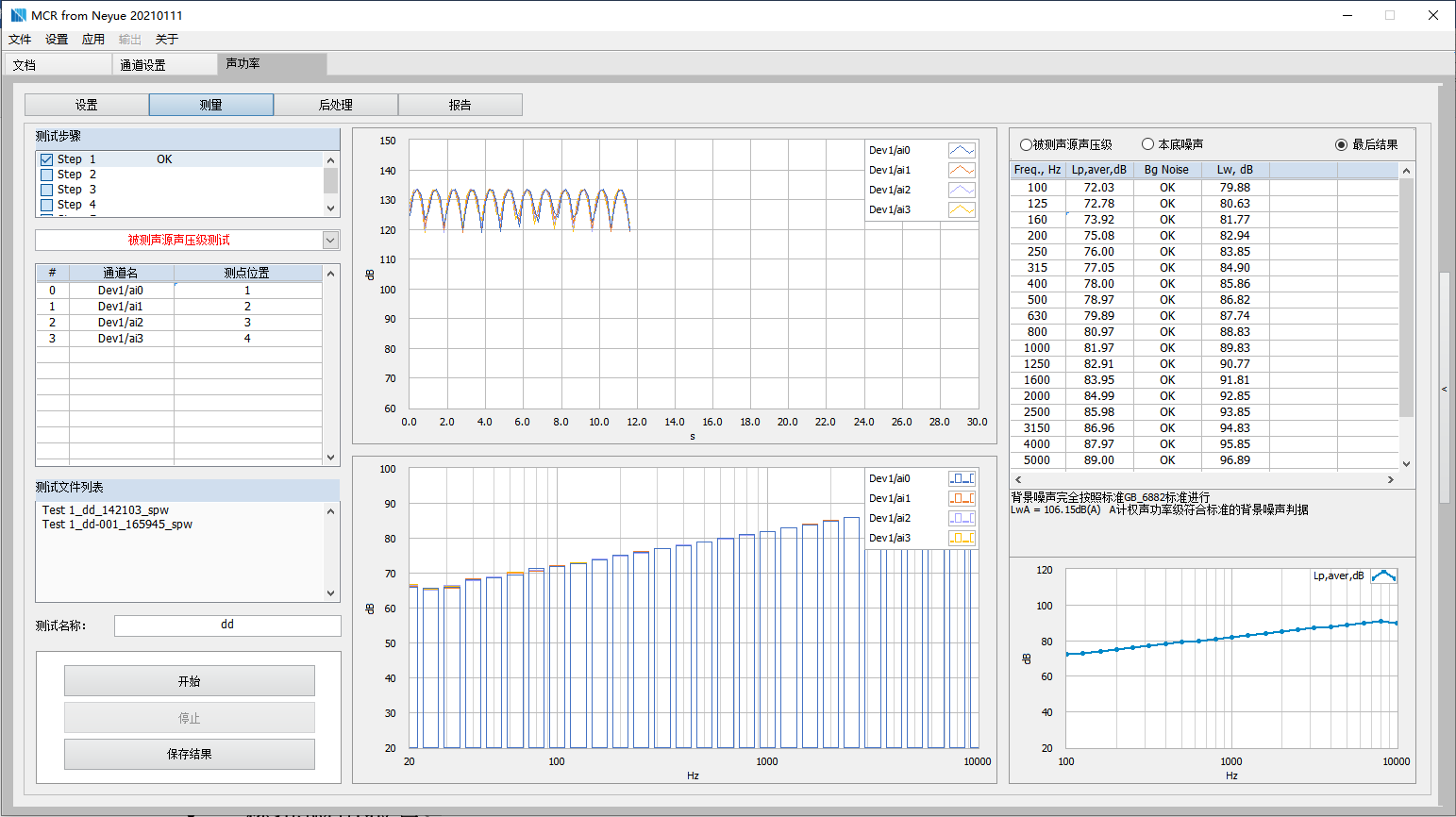Click the 保存结果 button

click(x=189, y=754)
